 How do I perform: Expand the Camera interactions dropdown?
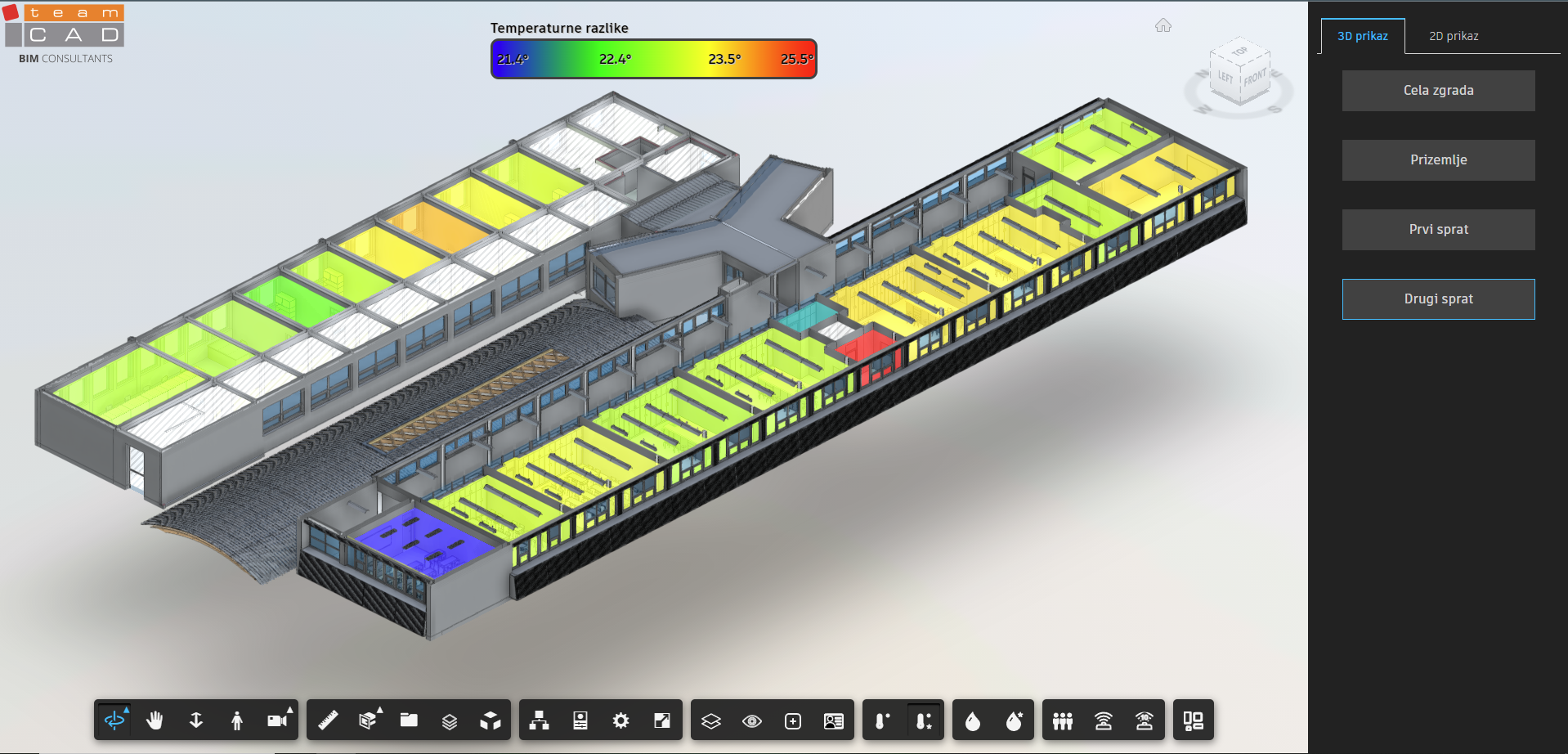click(279, 720)
